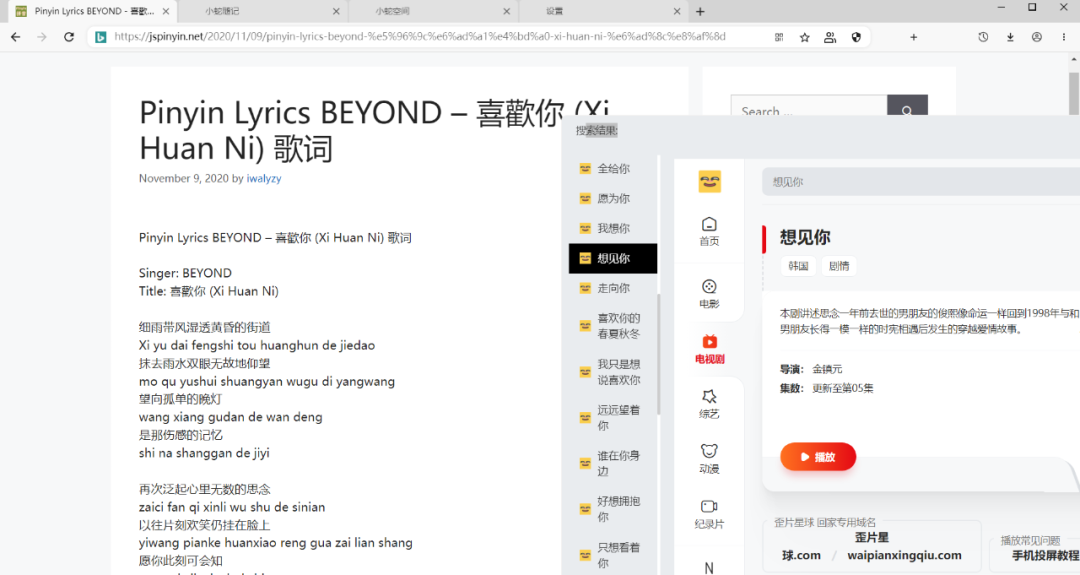Viewport: 1080px width, 575px height.
Task: Click the 想见你 show title heading
Action: (805, 238)
